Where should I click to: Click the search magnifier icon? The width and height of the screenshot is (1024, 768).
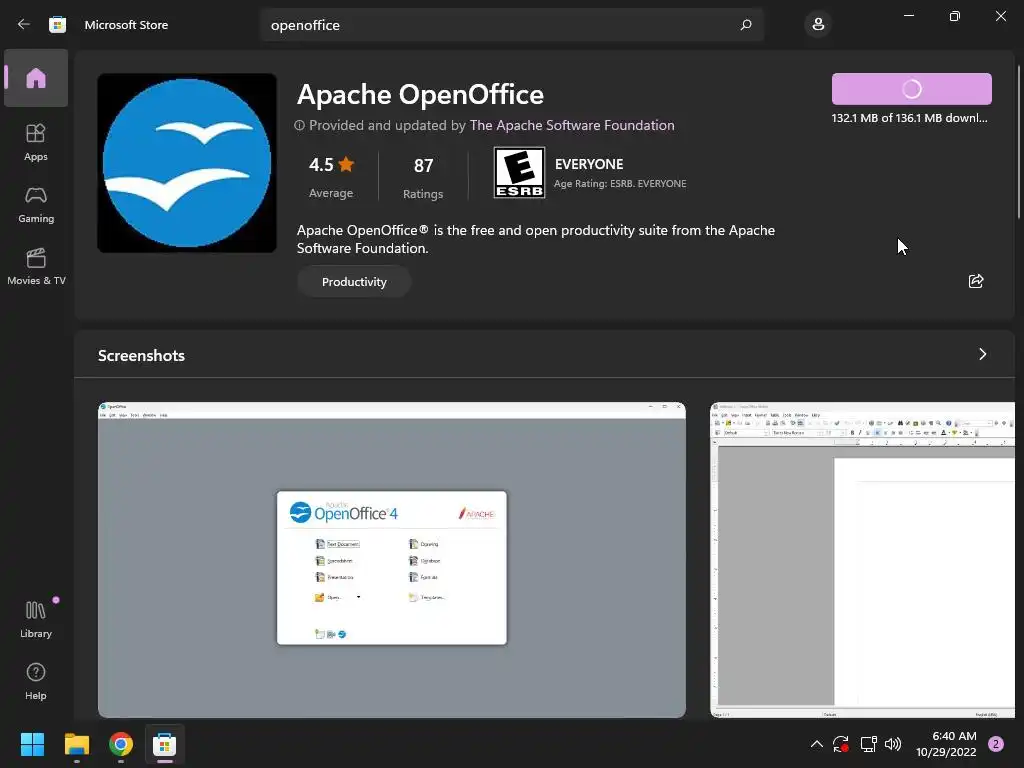pyautogui.click(x=746, y=25)
